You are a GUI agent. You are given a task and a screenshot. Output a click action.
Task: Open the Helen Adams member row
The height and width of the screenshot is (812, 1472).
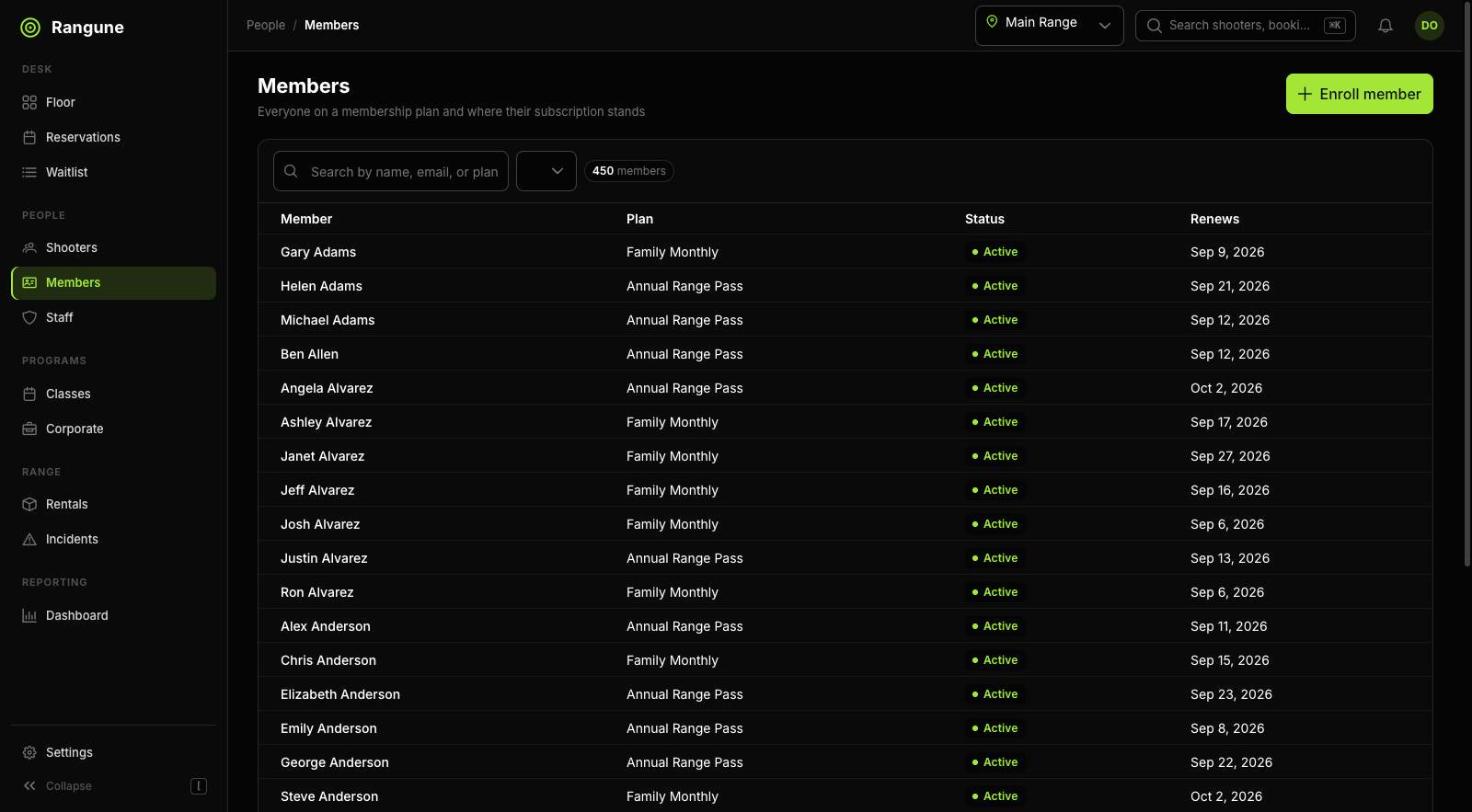pos(845,286)
